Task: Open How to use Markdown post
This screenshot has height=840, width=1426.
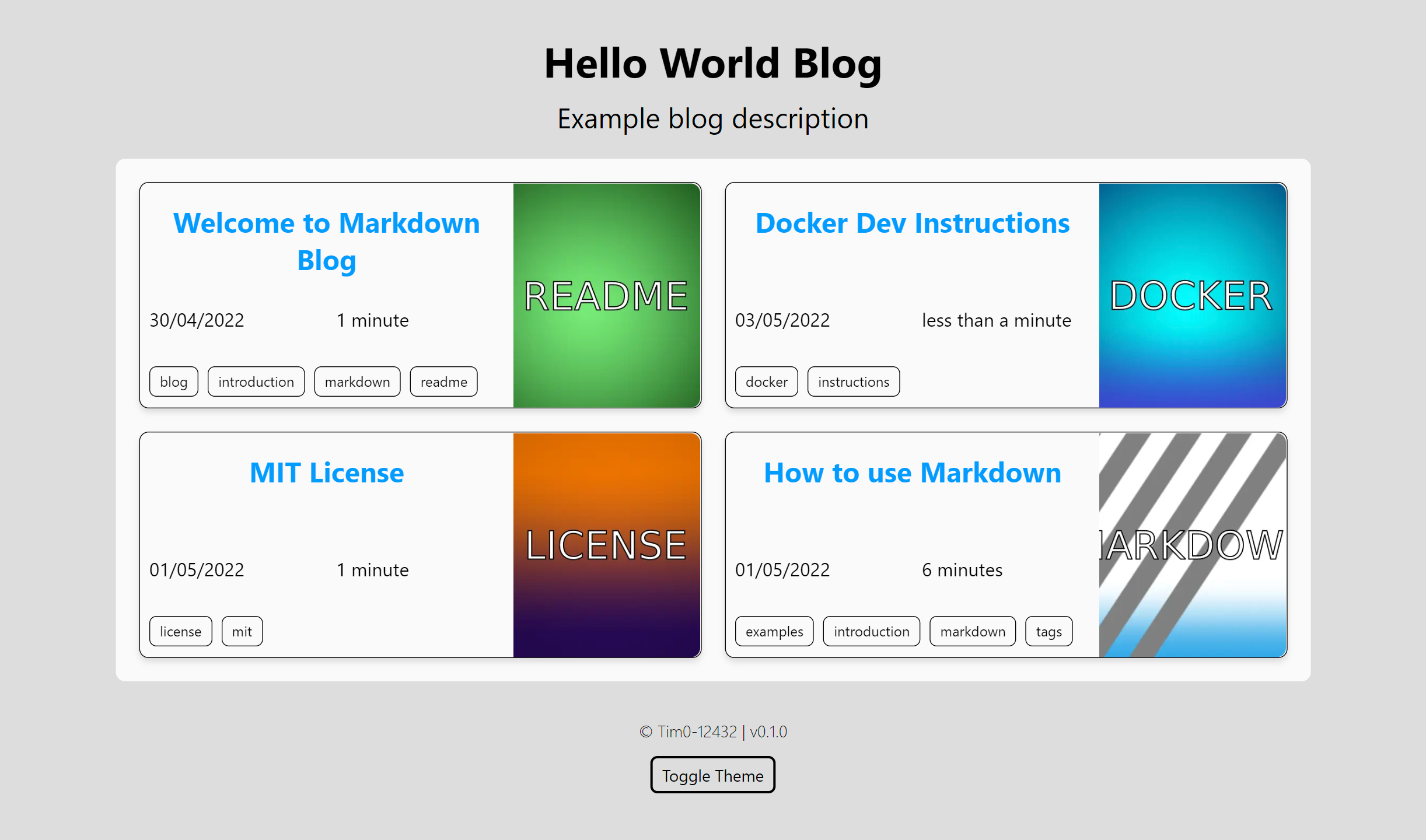Action: pos(912,473)
